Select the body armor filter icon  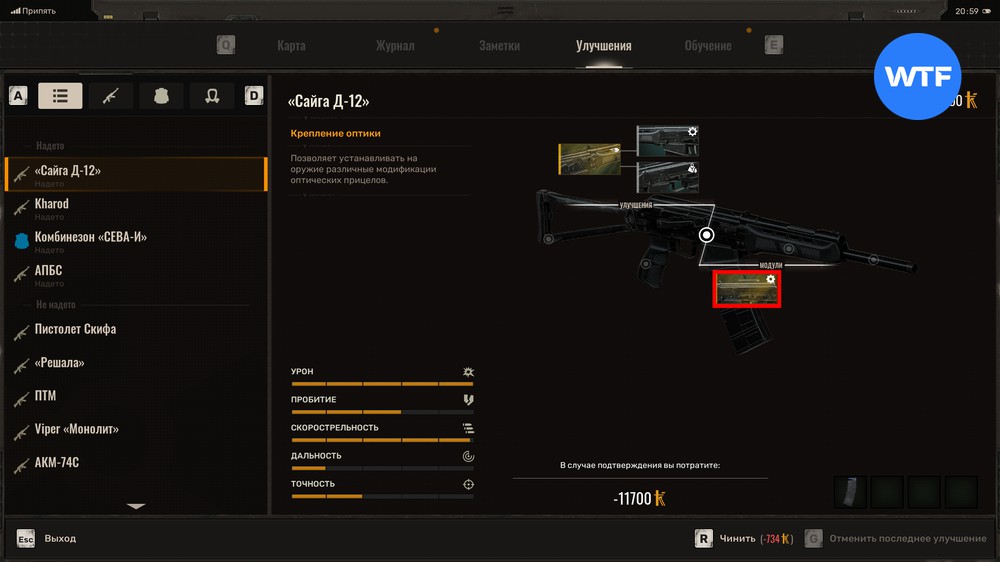(x=161, y=96)
